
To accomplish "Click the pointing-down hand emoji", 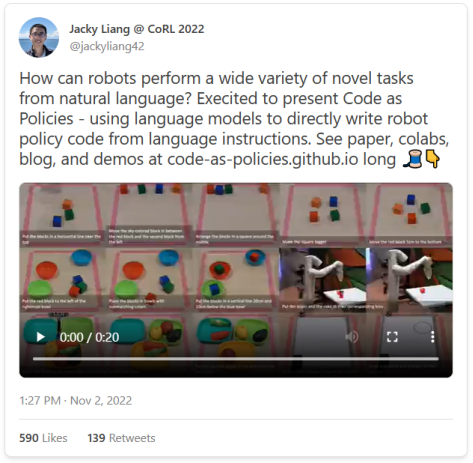I will [433, 159].
